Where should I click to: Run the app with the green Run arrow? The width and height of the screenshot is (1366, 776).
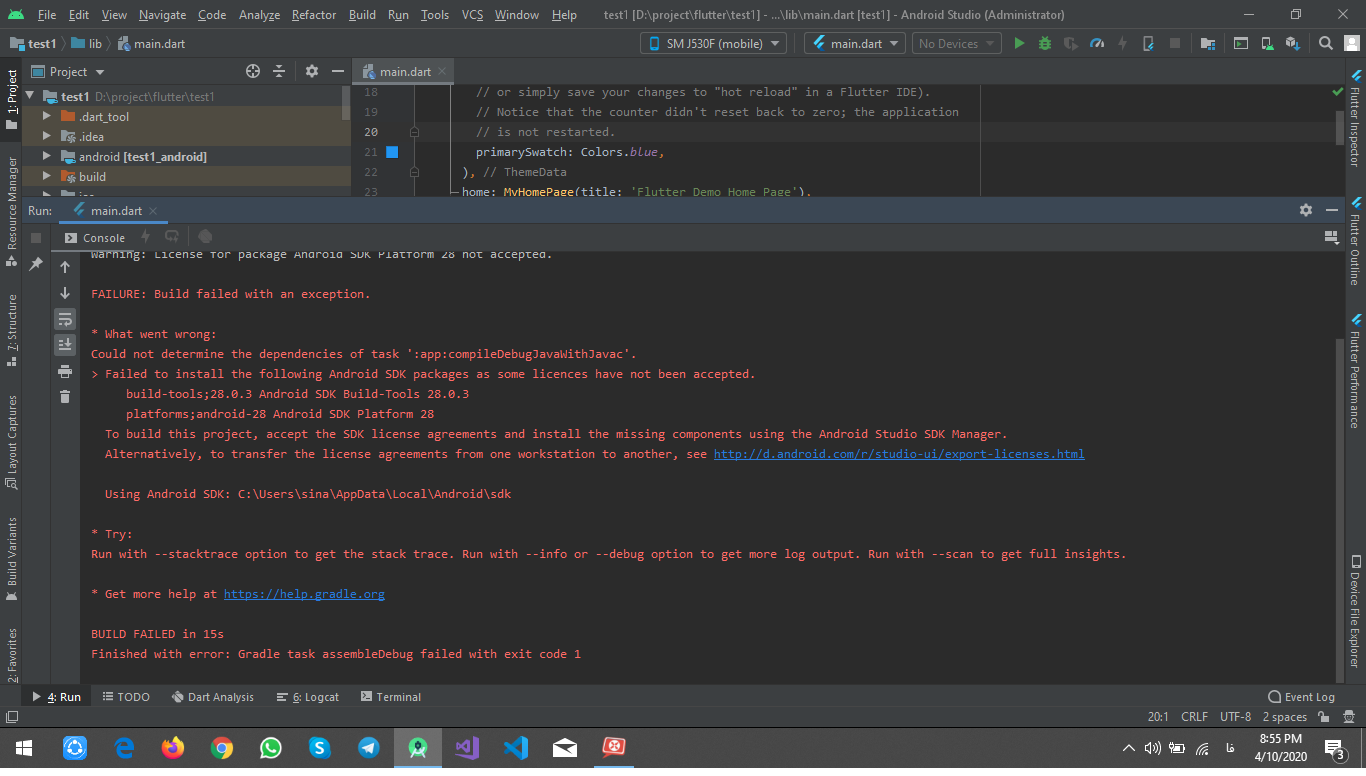click(x=1019, y=43)
